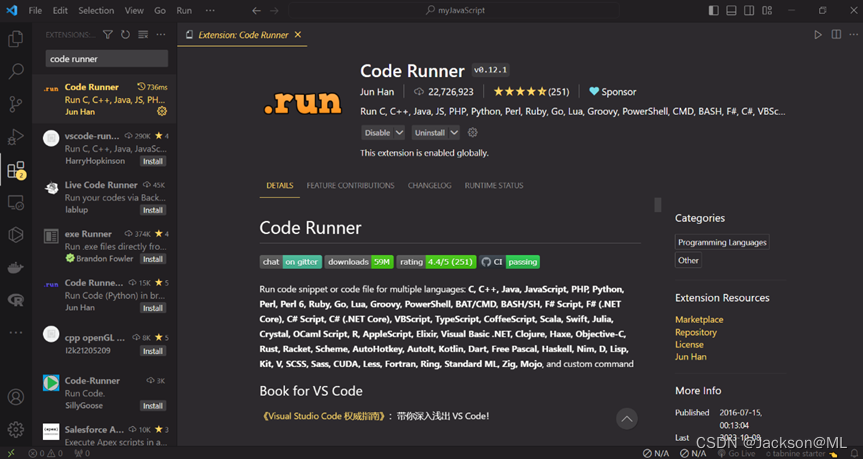
Task: Click the myJavaScript command center search box
Action: [455, 10]
